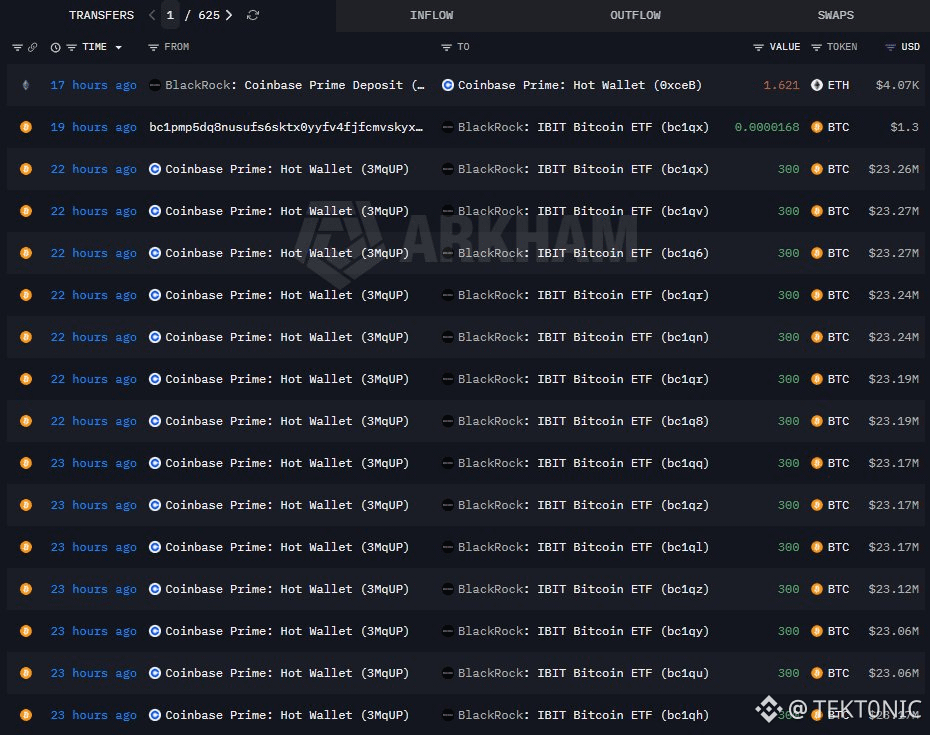This screenshot has width=930, height=735.
Task: Click the clock icon next to TIME
Action: [x=55, y=47]
